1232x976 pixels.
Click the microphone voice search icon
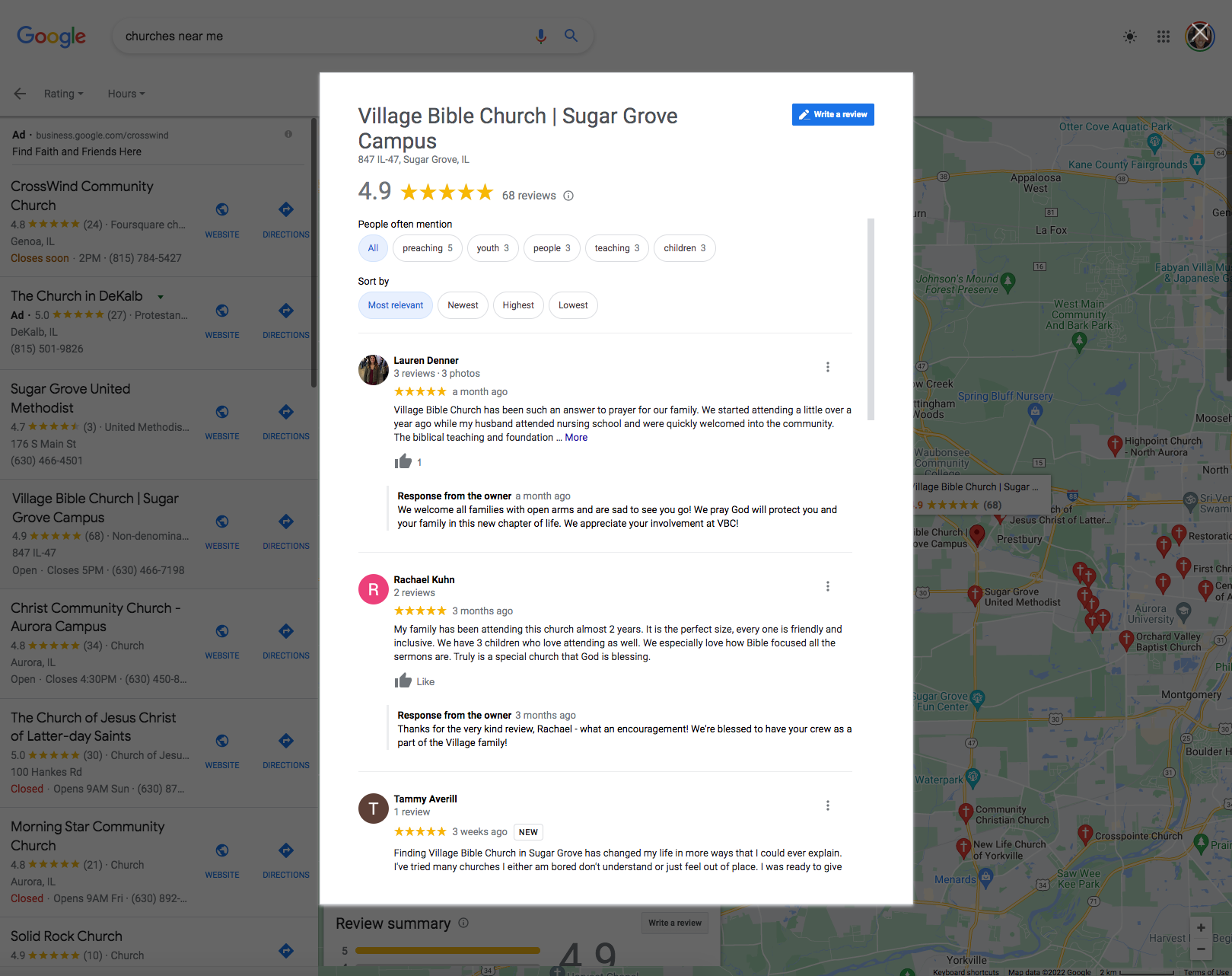pyautogui.click(x=540, y=36)
